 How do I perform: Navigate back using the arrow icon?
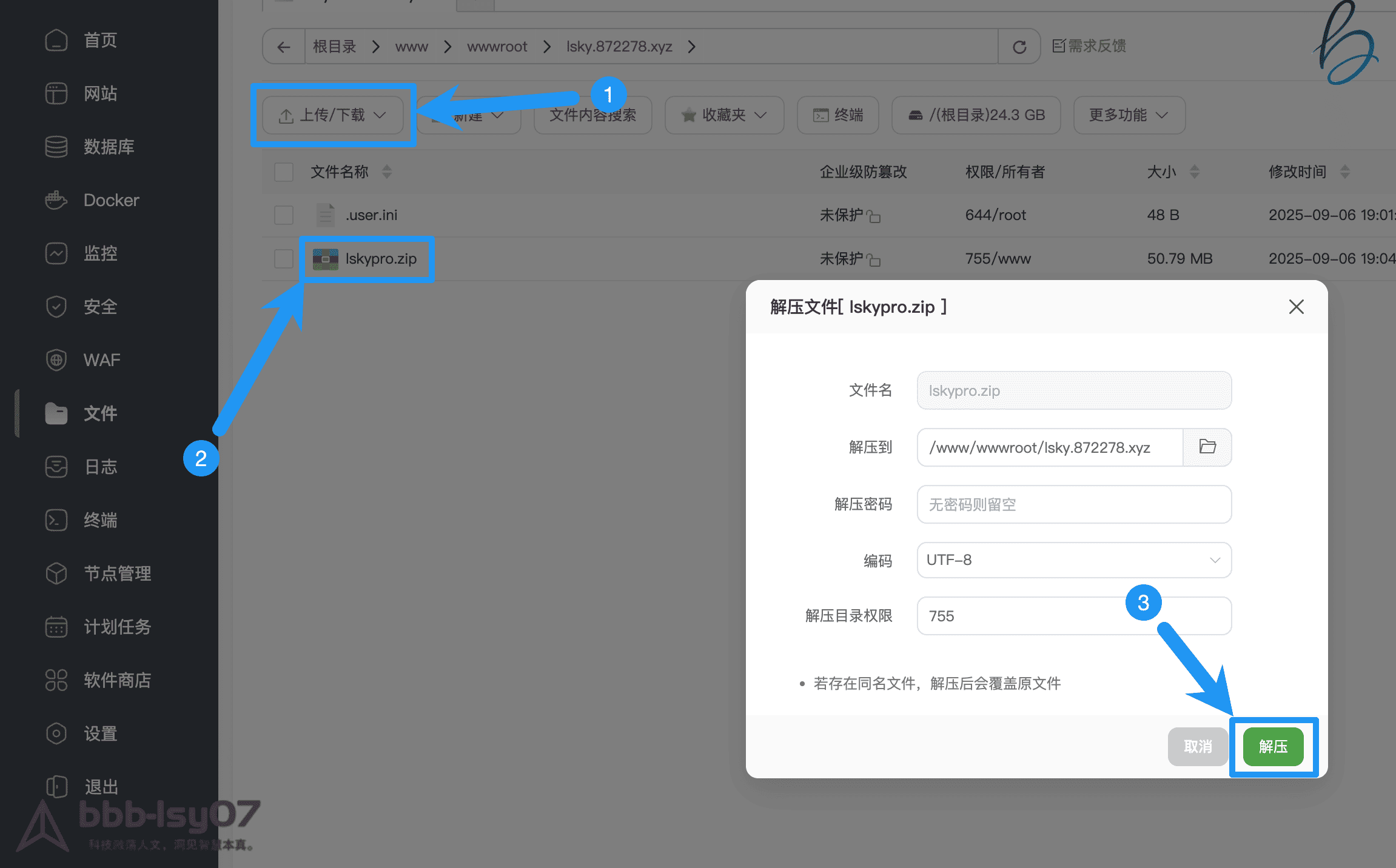click(x=283, y=46)
